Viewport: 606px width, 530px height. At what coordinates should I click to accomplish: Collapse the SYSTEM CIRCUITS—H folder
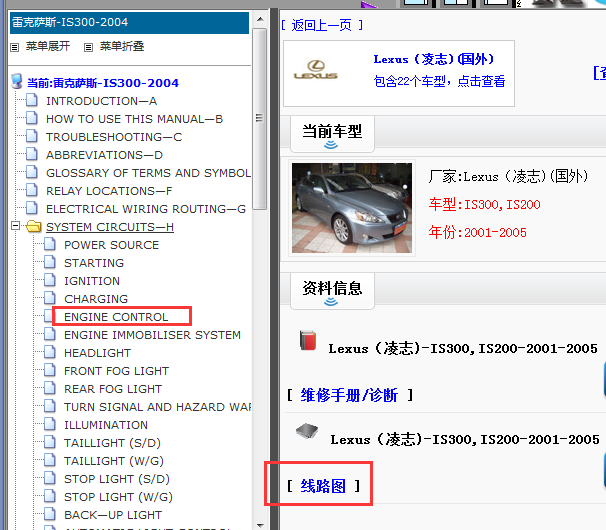click(15, 225)
